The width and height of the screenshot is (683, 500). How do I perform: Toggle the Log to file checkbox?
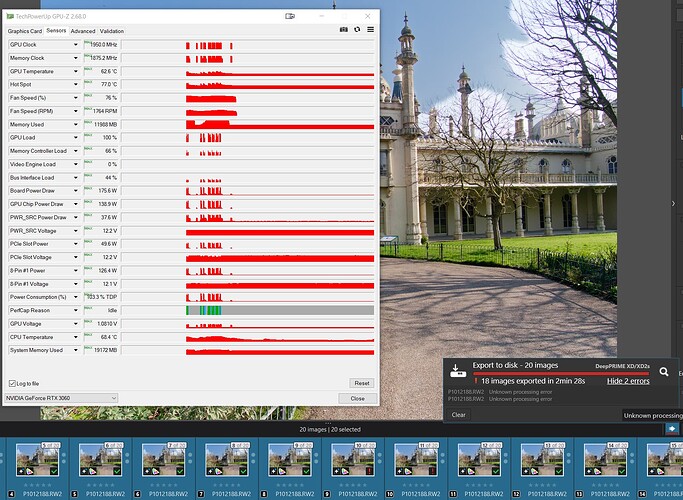[12, 383]
